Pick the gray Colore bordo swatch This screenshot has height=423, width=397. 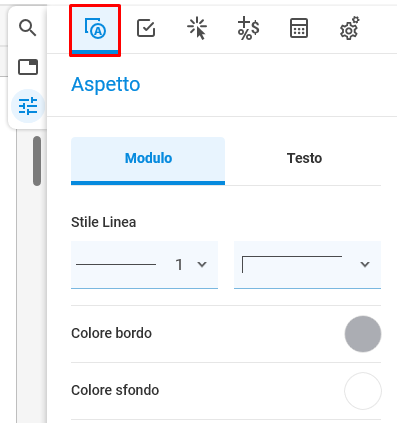coord(363,334)
